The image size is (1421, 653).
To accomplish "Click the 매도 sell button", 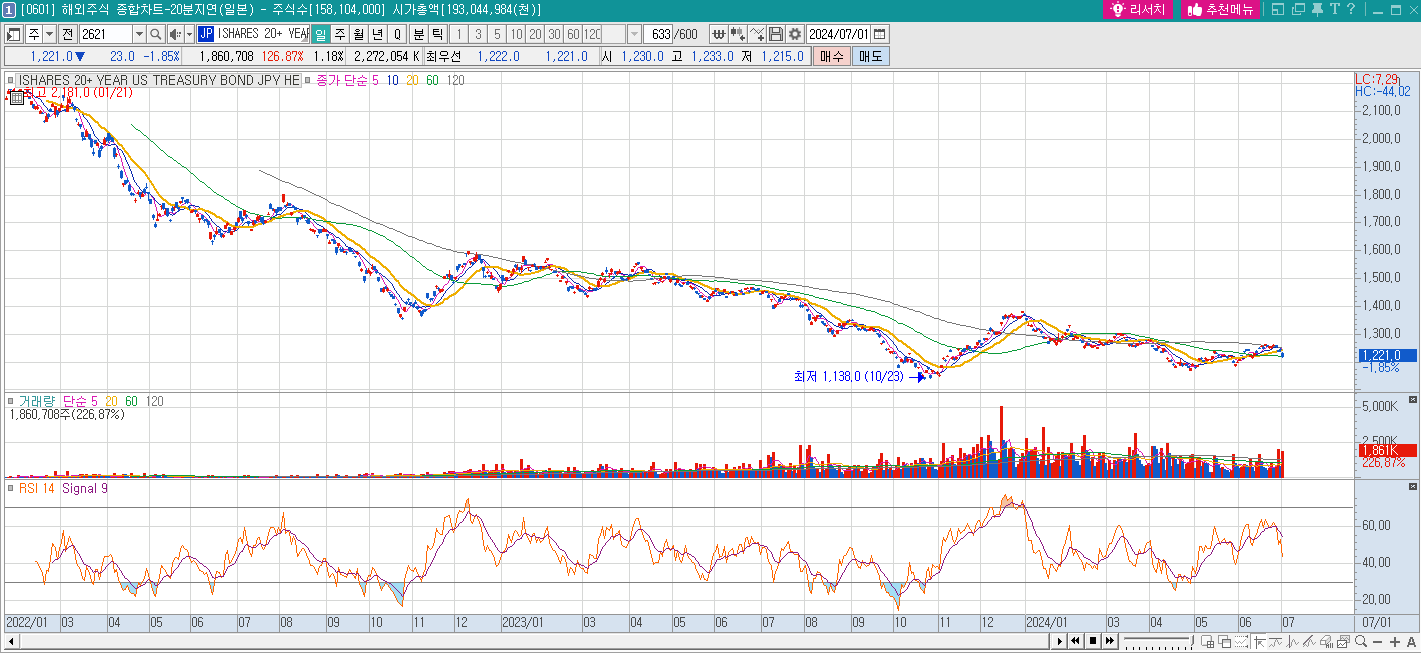I will (x=870, y=56).
